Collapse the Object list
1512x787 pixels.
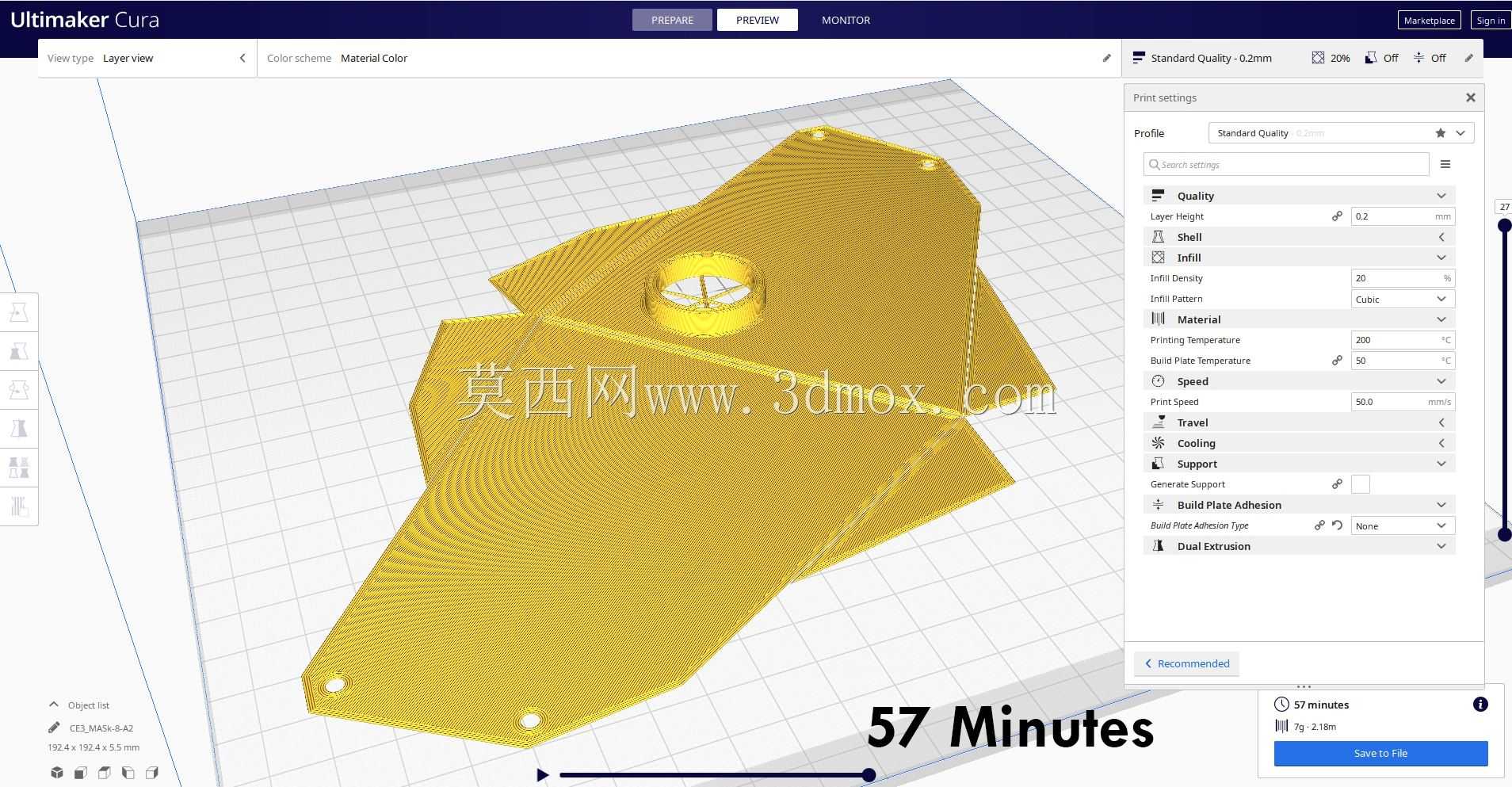coord(54,705)
